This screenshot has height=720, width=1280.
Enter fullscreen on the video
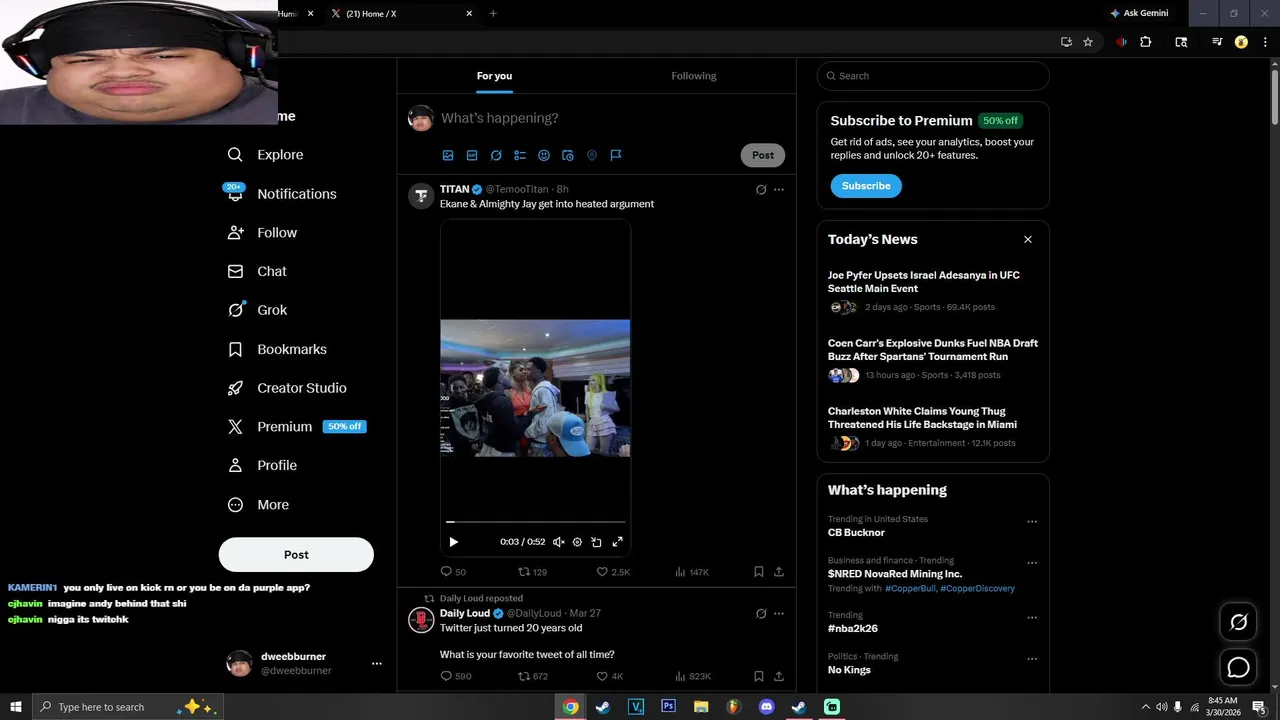click(617, 542)
